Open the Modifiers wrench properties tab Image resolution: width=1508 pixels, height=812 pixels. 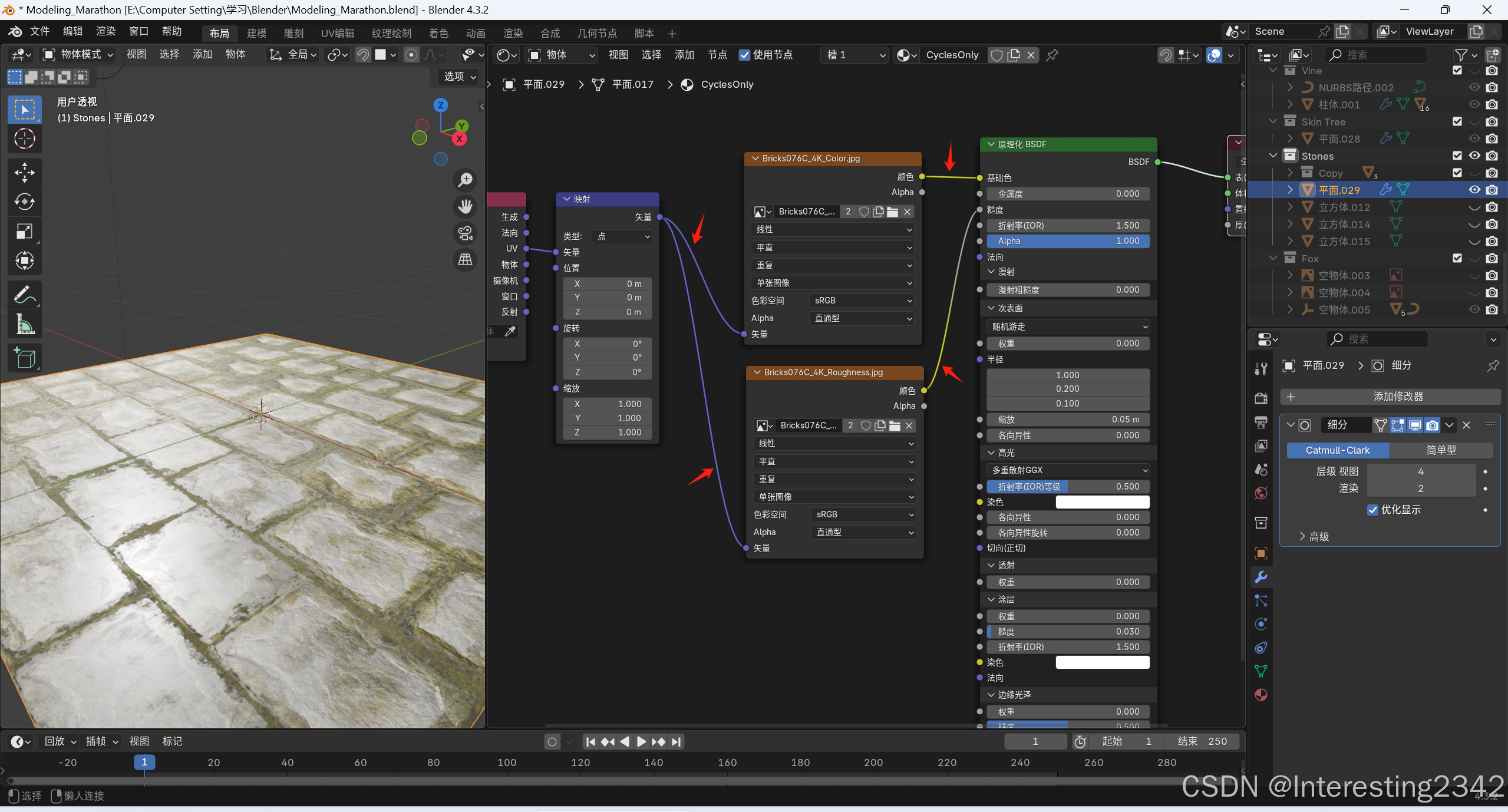1261,577
